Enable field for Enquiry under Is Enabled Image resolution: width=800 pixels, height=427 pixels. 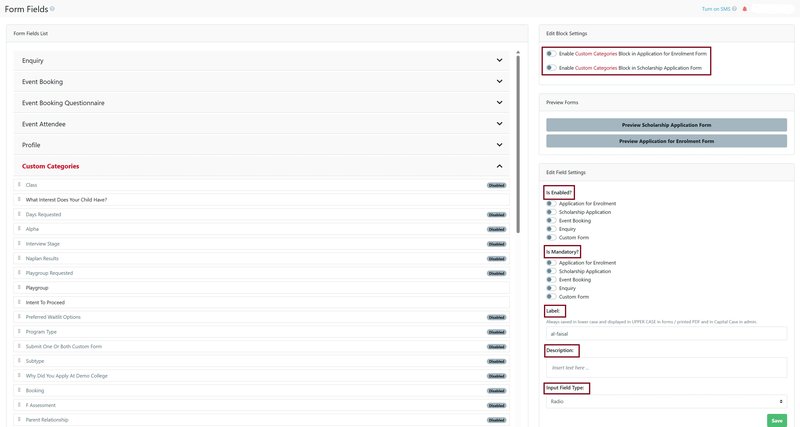coord(551,229)
